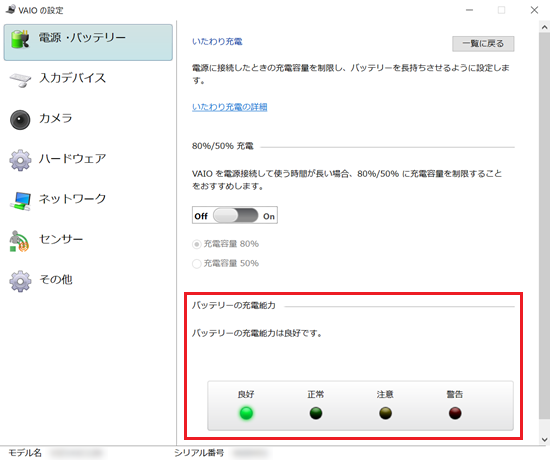Click the その他 gear icon
The image size is (550, 460).
click(20, 281)
